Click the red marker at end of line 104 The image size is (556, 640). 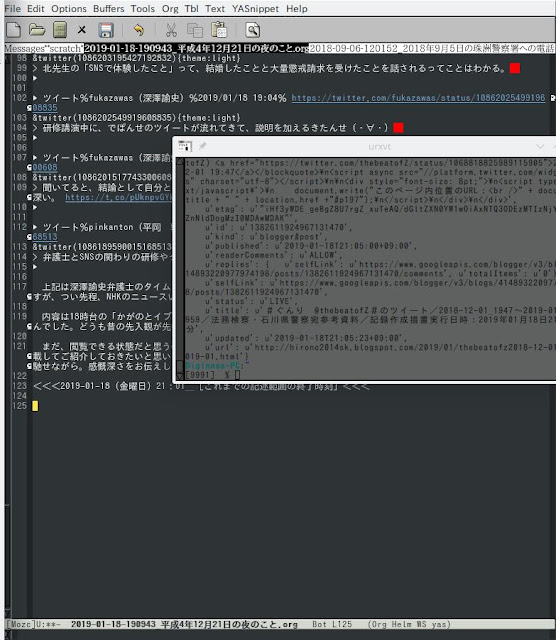(398, 128)
